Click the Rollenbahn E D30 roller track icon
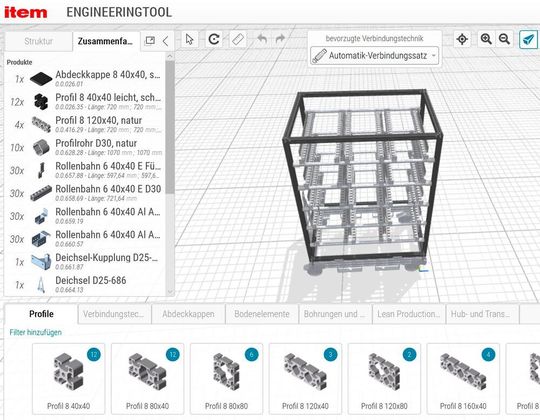 pyautogui.click(x=41, y=193)
